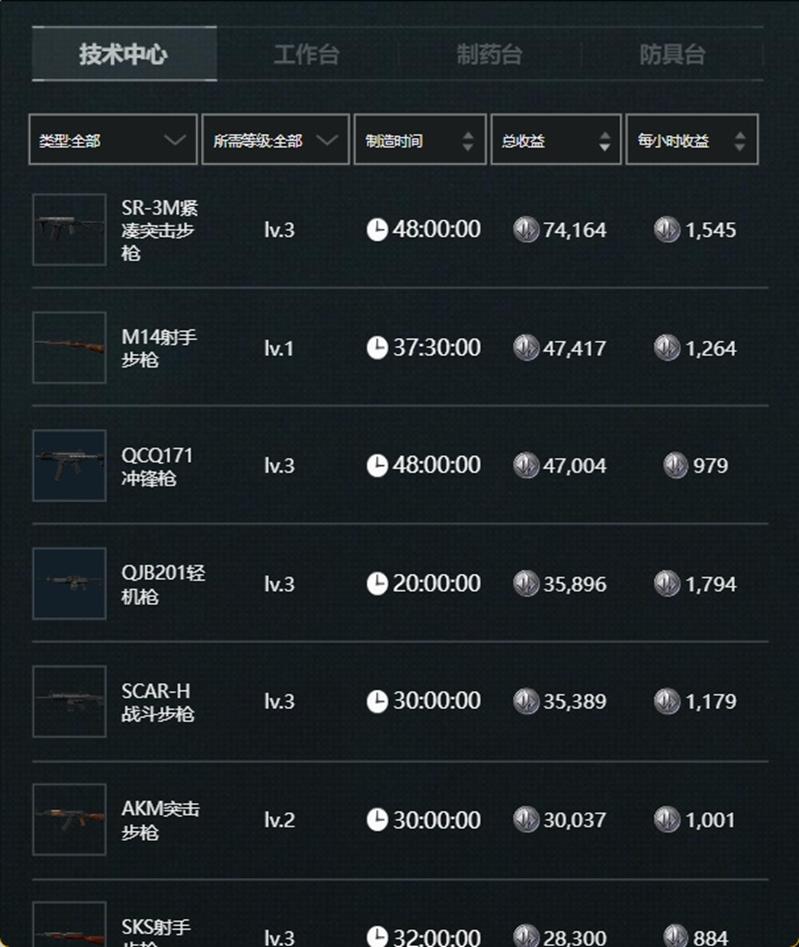799x947 pixels.
Task: Expand the 所需等级:全部 dropdown
Action: [275, 140]
